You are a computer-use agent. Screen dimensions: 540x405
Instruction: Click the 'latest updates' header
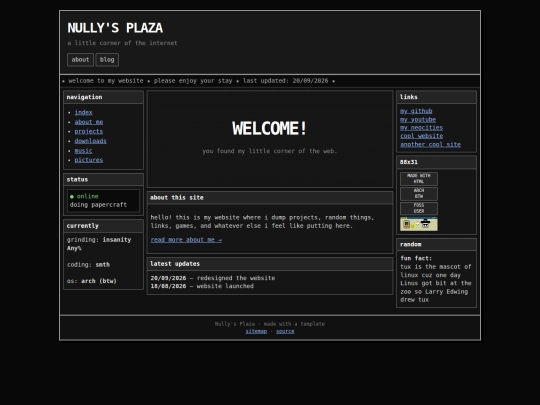pyautogui.click(x=270, y=264)
